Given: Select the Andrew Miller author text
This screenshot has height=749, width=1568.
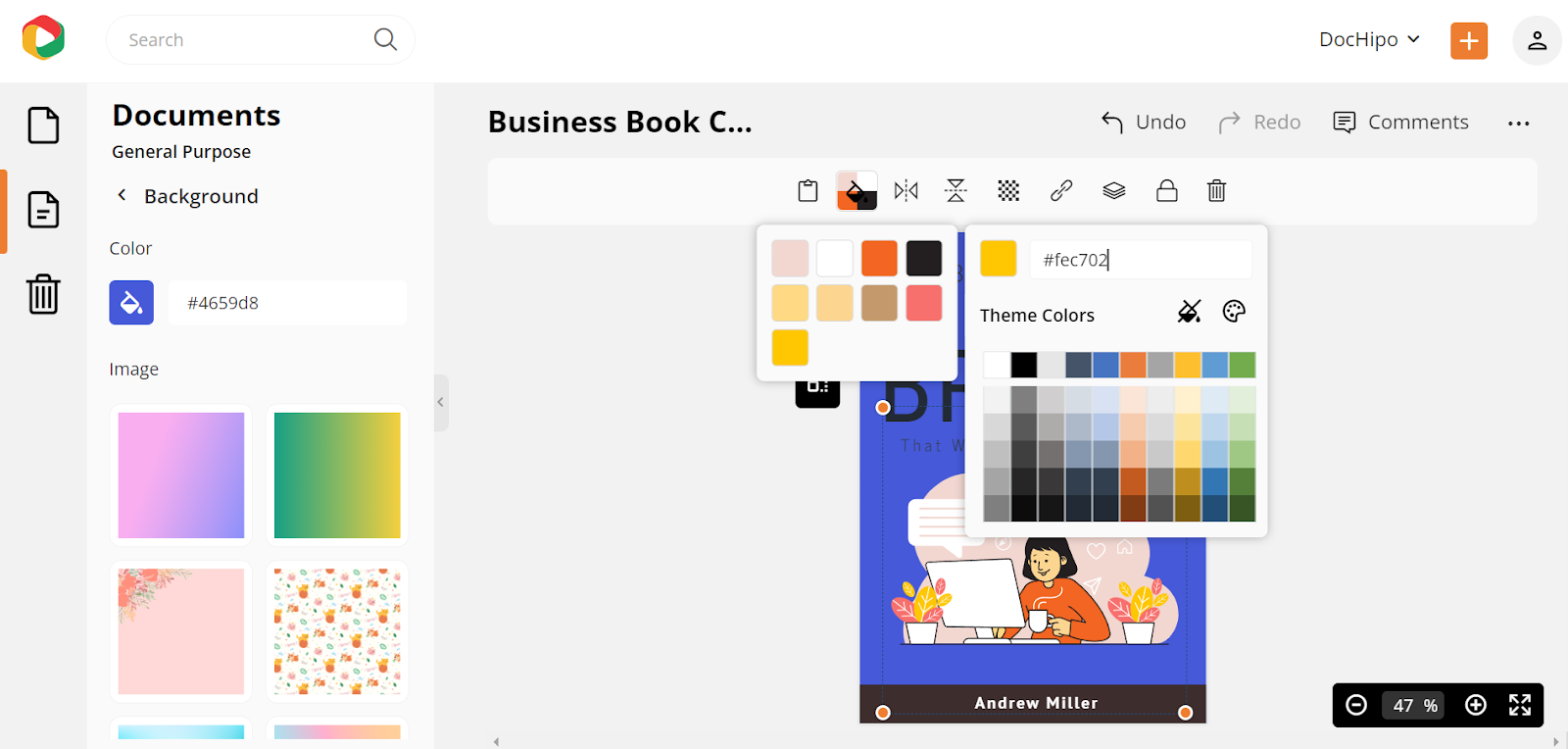Looking at the screenshot, I should (1036, 703).
